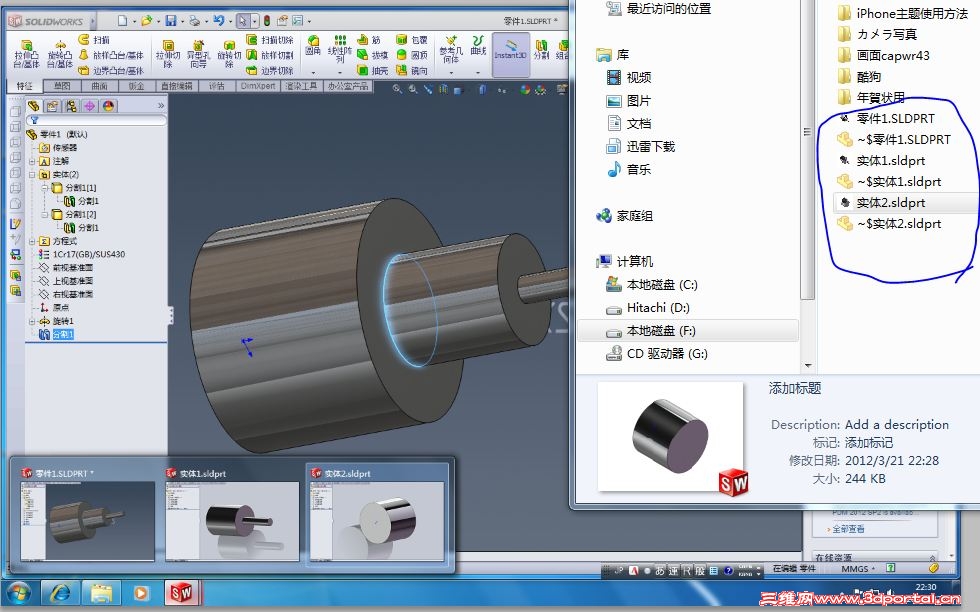Click the 全部查看 link in SolidWorks task pane
The width and height of the screenshot is (980, 612).
pos(848,529)
